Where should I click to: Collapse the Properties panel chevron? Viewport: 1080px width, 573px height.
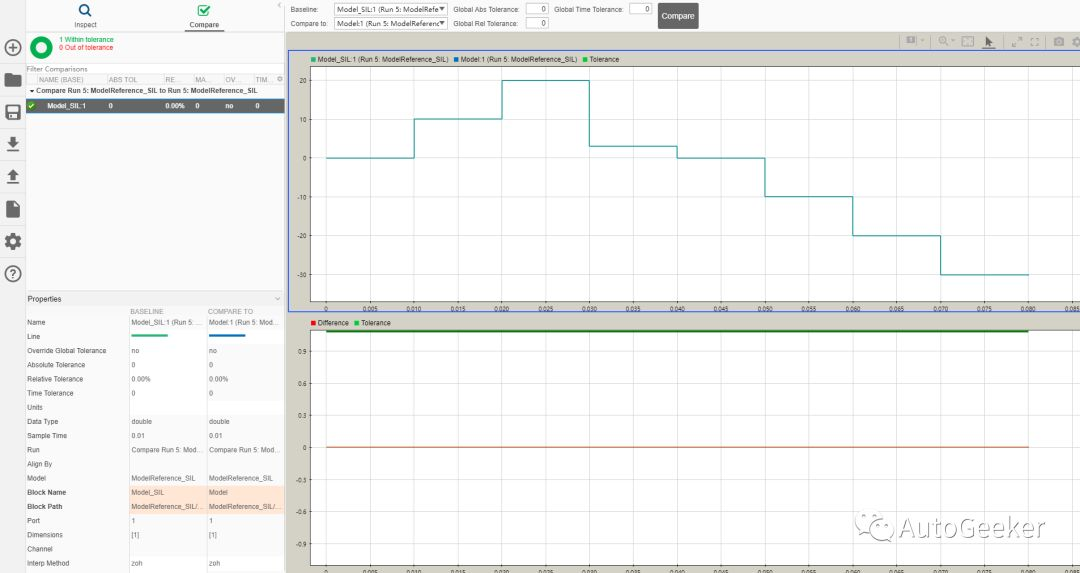(x=278, y=299)
